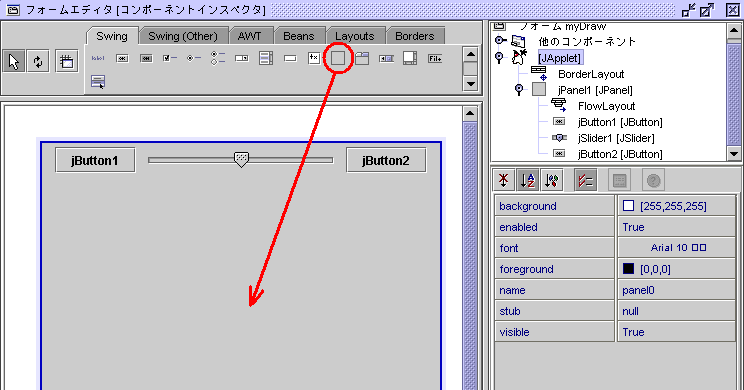The height and width of the screenshot is (390, 744).
Task: Click jButton2 in the form designer
Action: coord(386,160)
